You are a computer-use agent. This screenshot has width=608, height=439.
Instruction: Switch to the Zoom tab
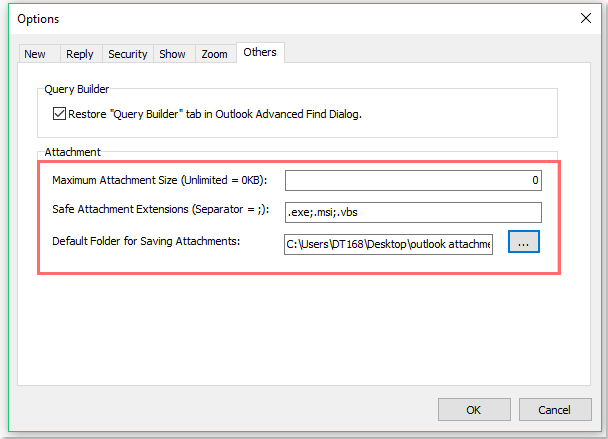point(214,54)
